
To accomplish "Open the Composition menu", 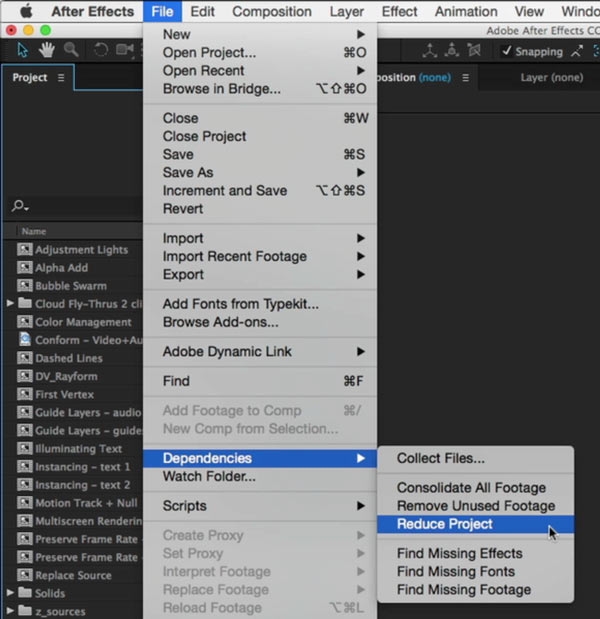I will (x=272, y=11).
